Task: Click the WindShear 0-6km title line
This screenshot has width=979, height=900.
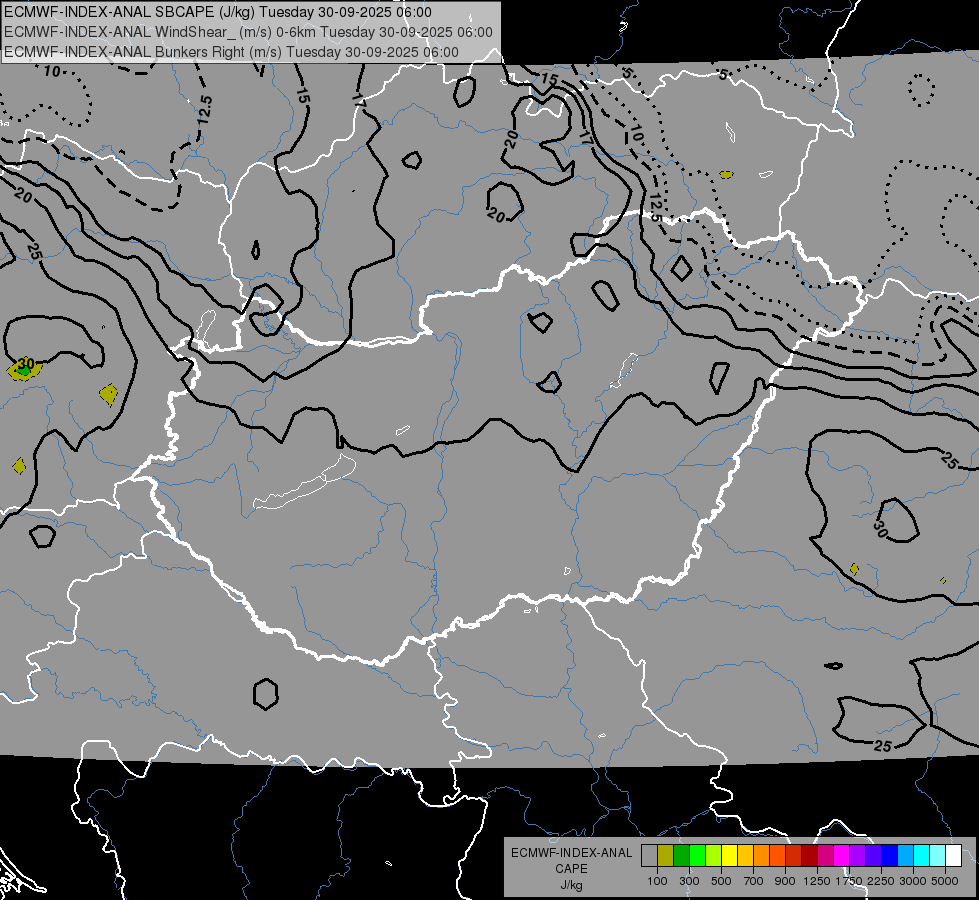Action: point(248,32)
